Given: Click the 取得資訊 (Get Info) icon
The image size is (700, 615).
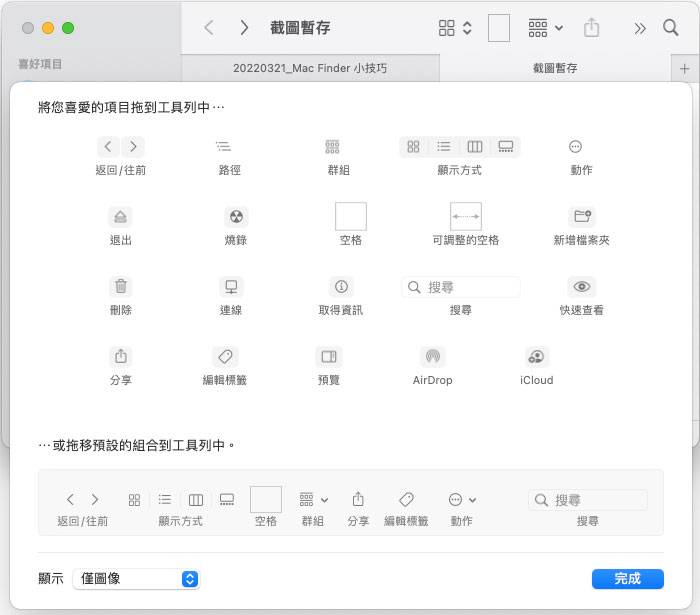Looking at the screenshot, I should (341, 286).
